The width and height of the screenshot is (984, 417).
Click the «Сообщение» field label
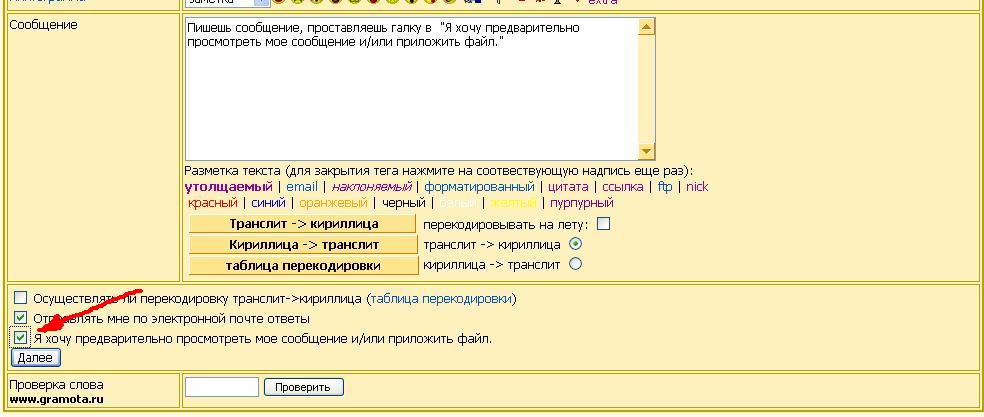(43, 25)
